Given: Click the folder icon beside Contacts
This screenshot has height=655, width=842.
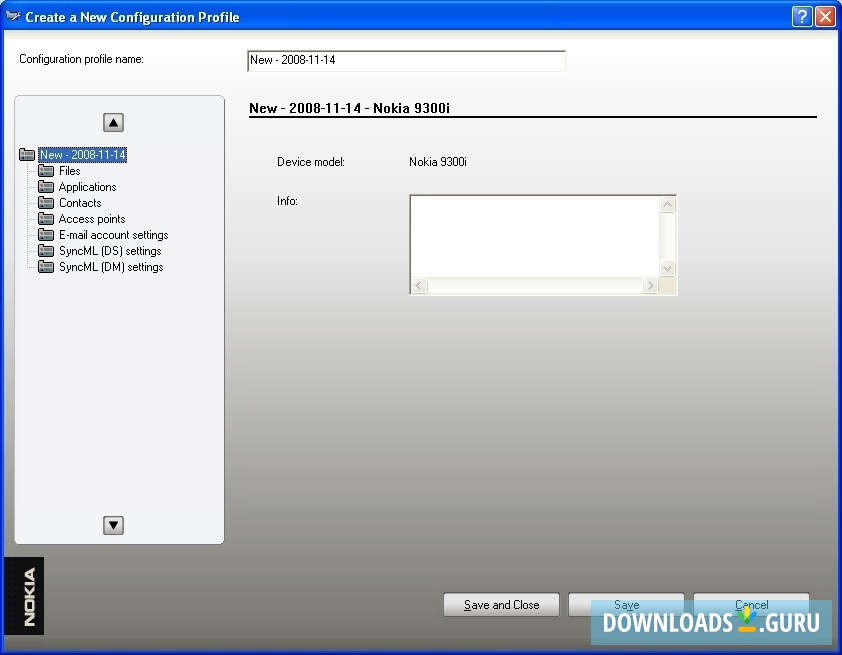Looking at the screenshot, I should click(x=46, y=203).
